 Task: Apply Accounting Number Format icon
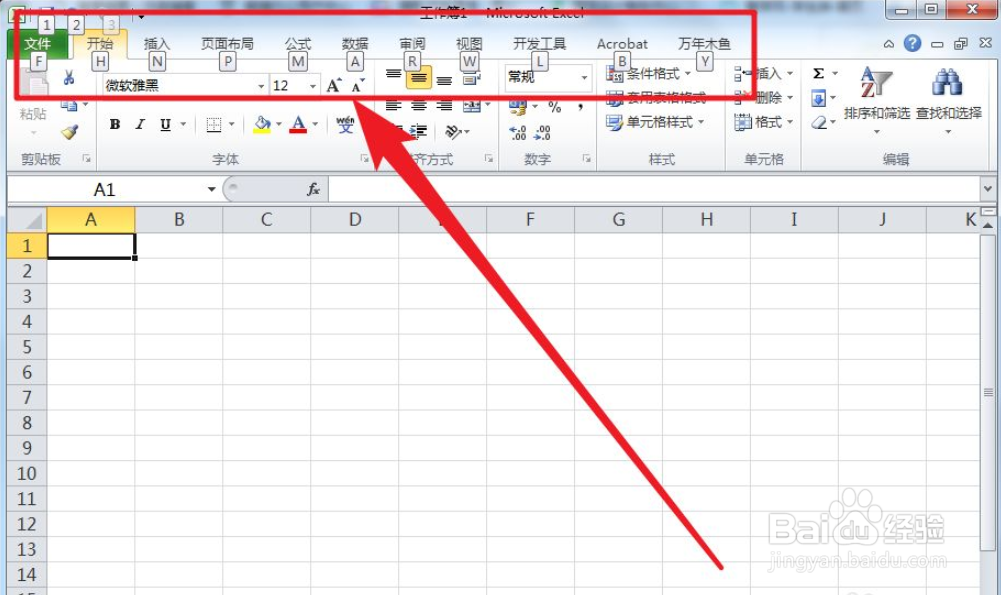pyautogui.click(x=518, y=107)
